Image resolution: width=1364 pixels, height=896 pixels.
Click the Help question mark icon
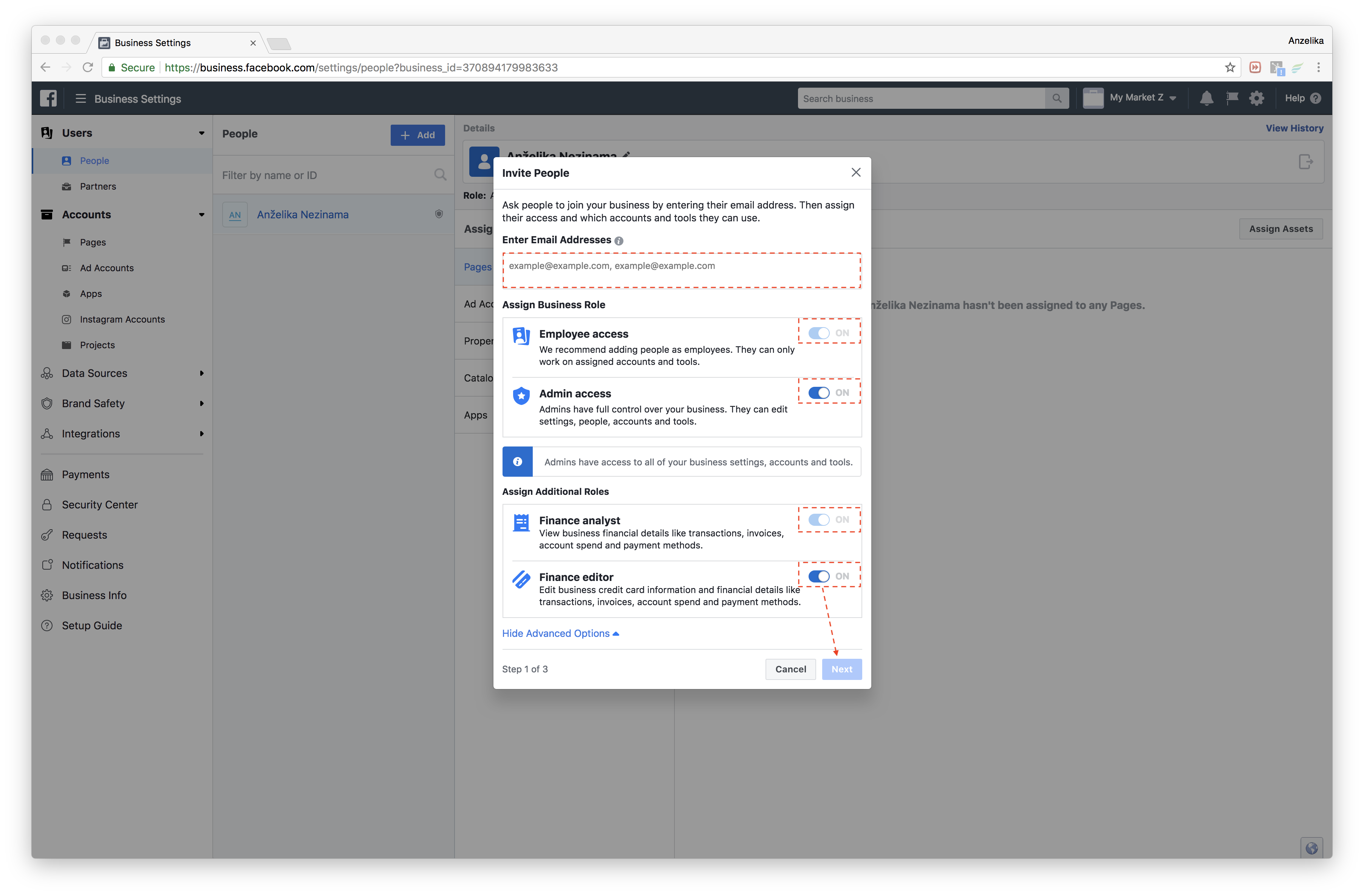[x=1316, y=99]
